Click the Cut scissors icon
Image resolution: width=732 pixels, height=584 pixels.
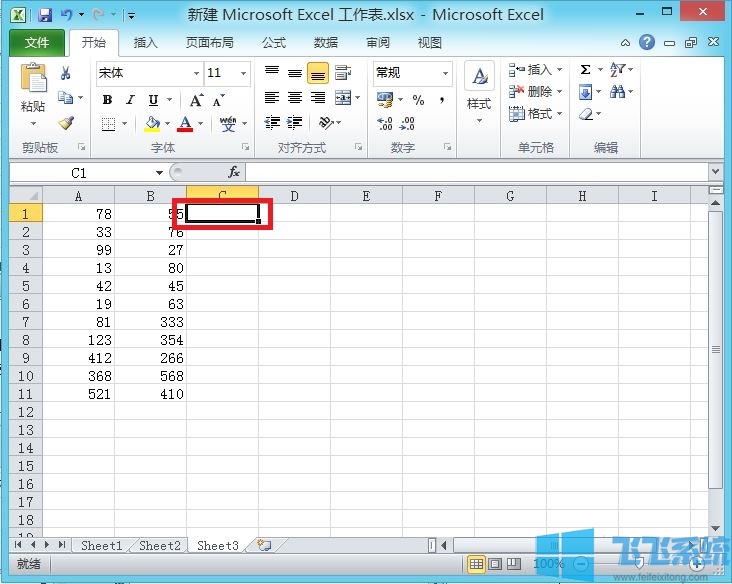coord(66,73)
